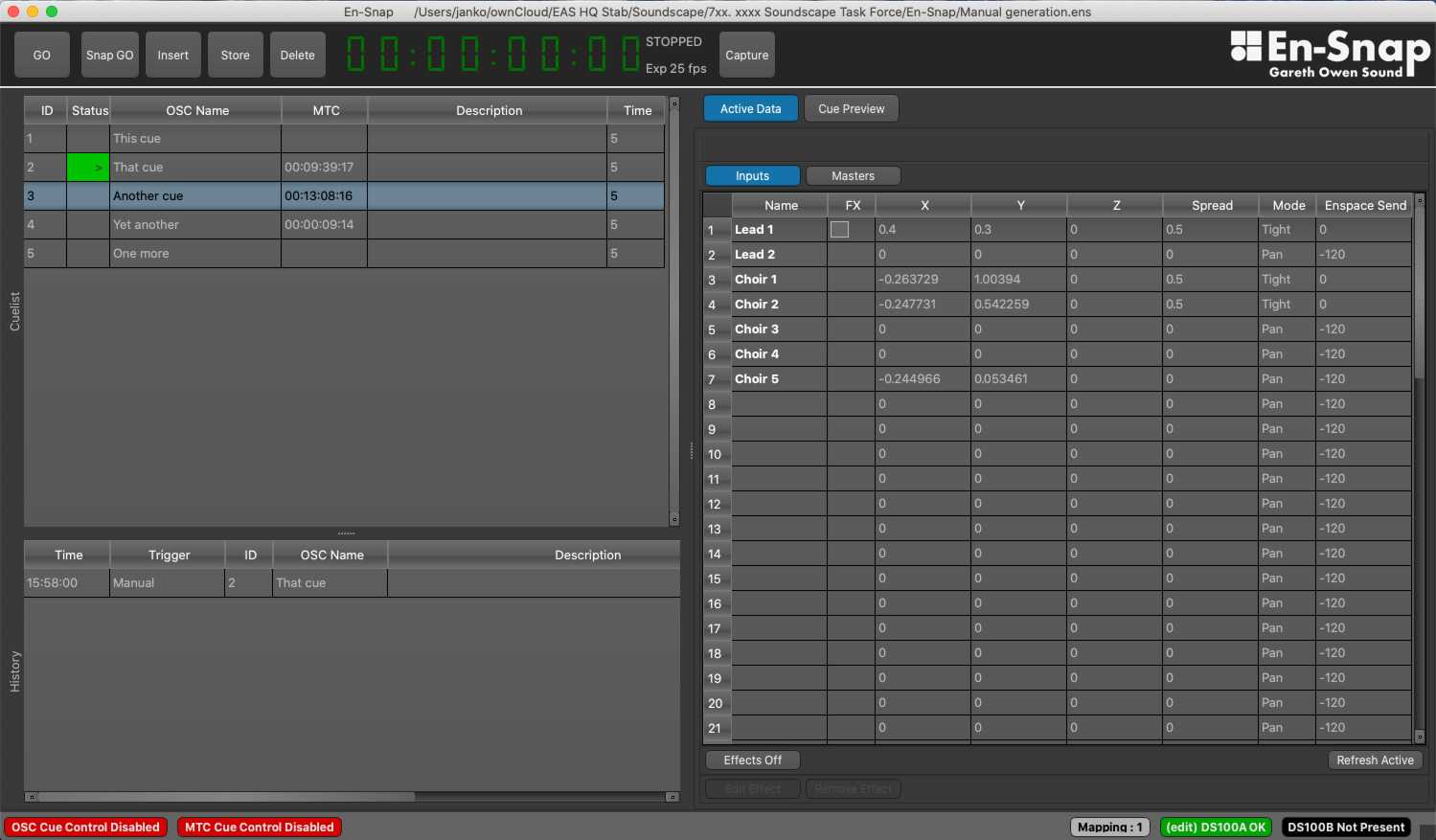The image size is (1436, 840).
Task: Enable MTC Cue Control
Action: pos(259,827)
